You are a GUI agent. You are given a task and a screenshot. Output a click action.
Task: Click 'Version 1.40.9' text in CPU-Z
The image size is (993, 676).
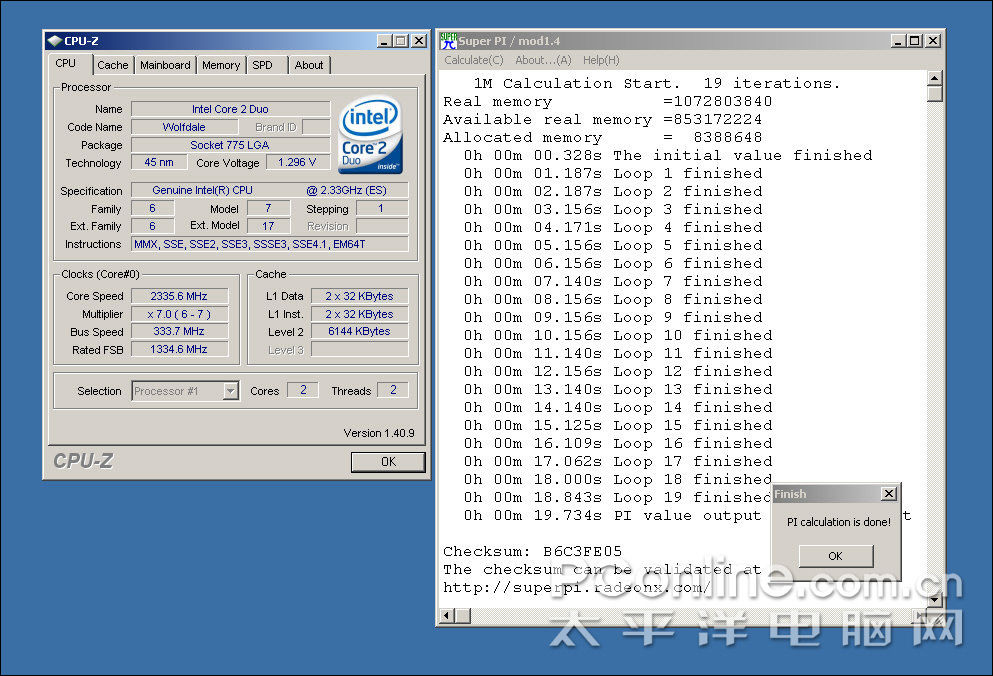pos(379,433)
